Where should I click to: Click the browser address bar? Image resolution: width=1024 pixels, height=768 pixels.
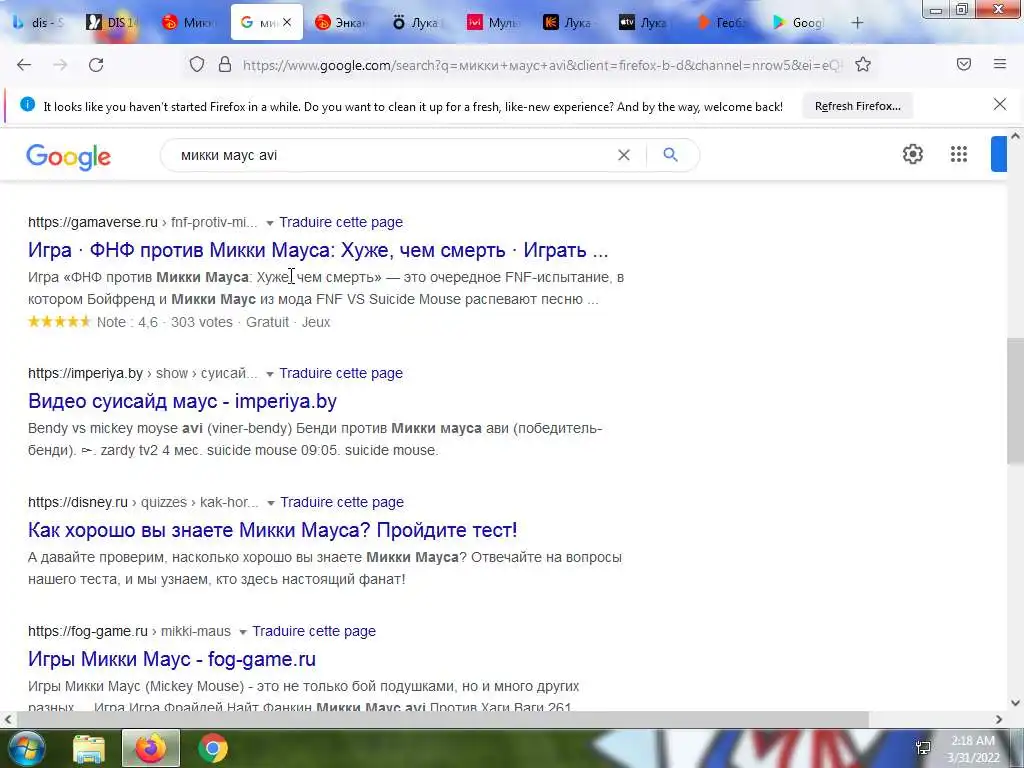pos(542,65)
